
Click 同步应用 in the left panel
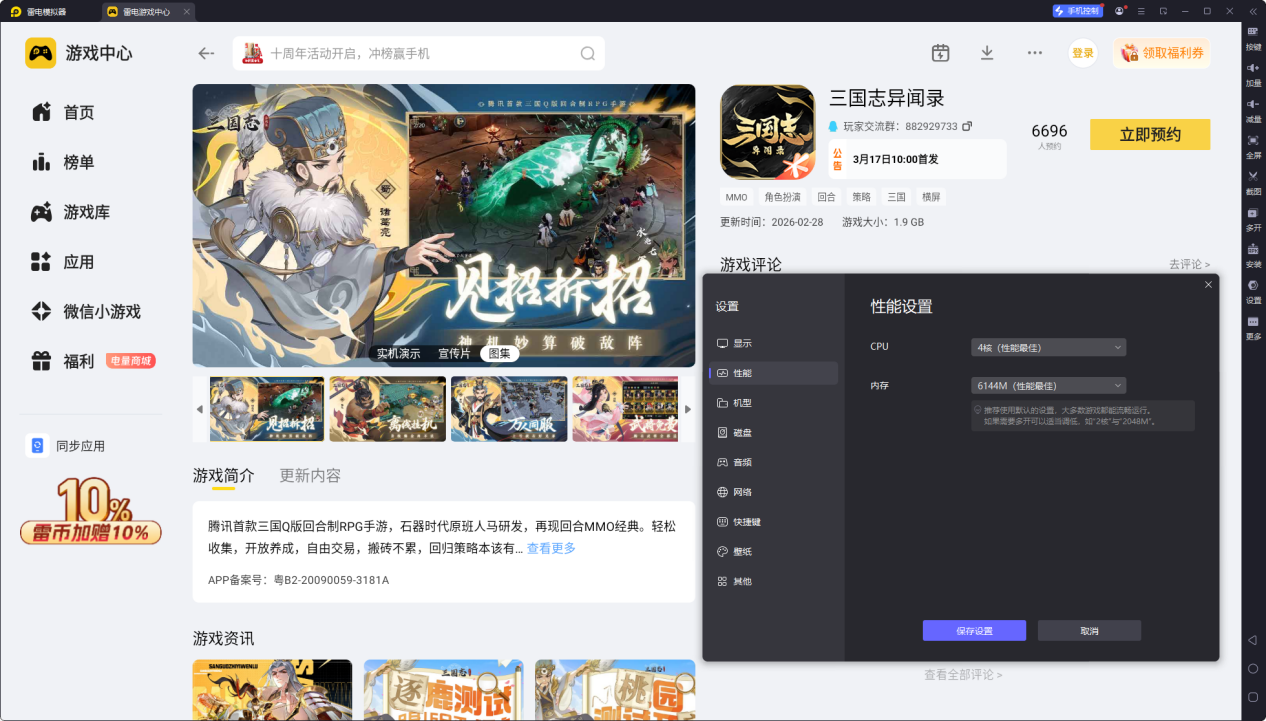pos(65,446)
